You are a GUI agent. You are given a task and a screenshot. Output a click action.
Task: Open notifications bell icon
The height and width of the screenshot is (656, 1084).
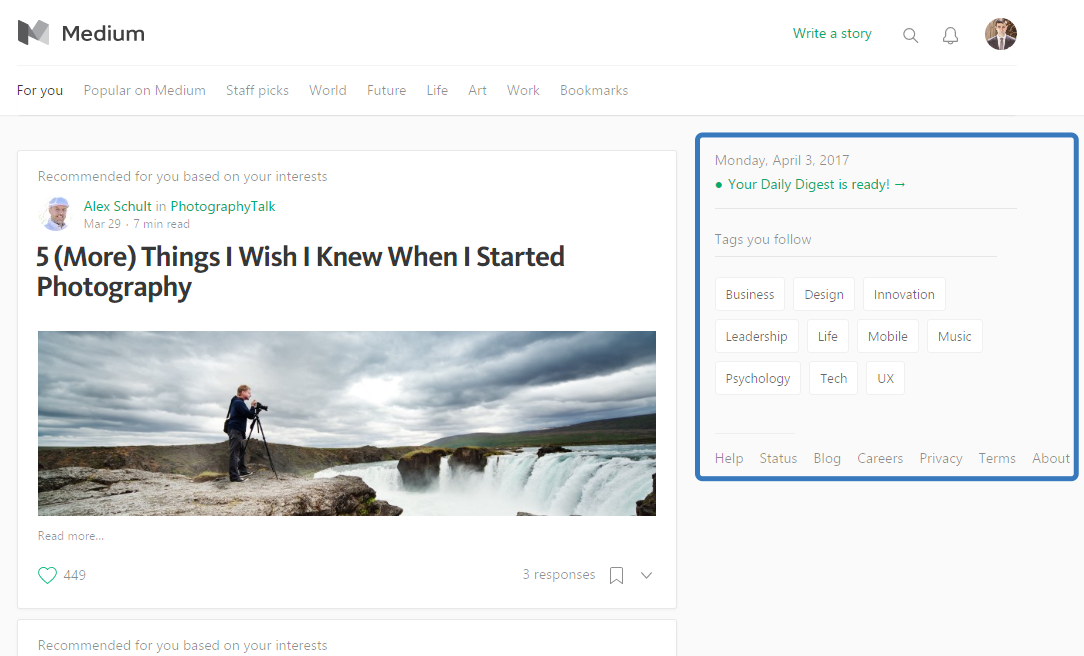click(x=950, y=35)
